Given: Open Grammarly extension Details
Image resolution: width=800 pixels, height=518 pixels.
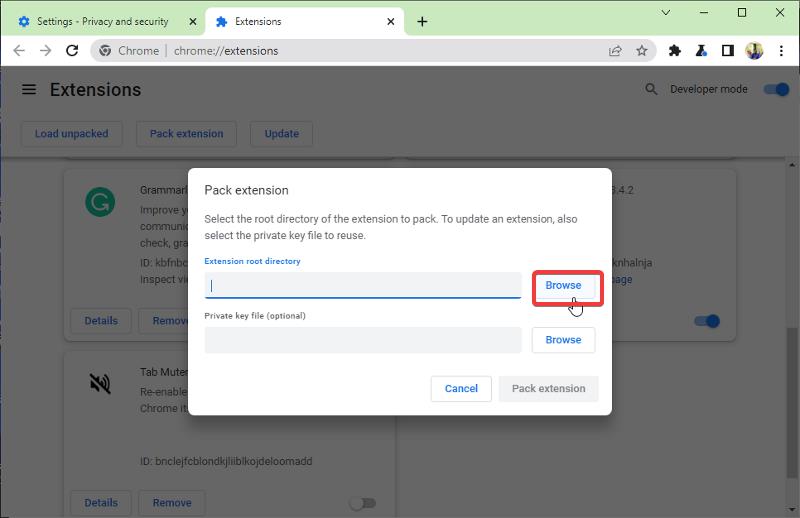Looking at the screenshot, I should 101,320.
